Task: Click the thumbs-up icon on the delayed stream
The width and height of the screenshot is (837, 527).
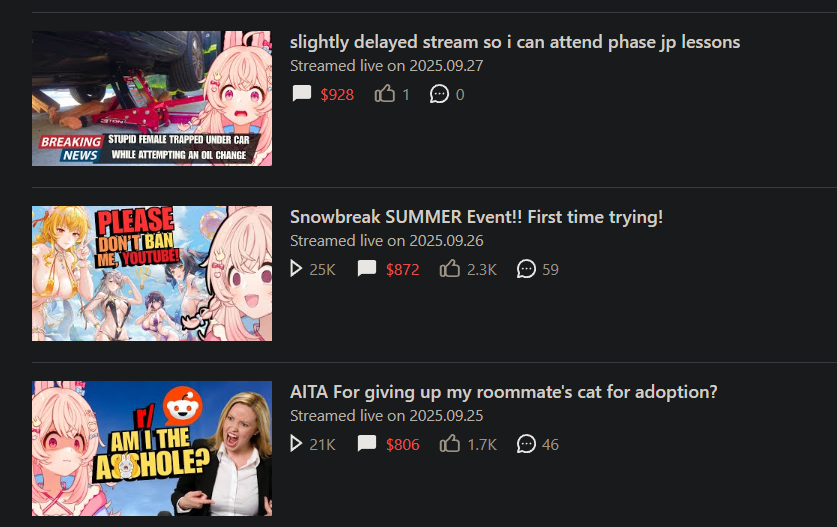Action: [x=385, y=93]
